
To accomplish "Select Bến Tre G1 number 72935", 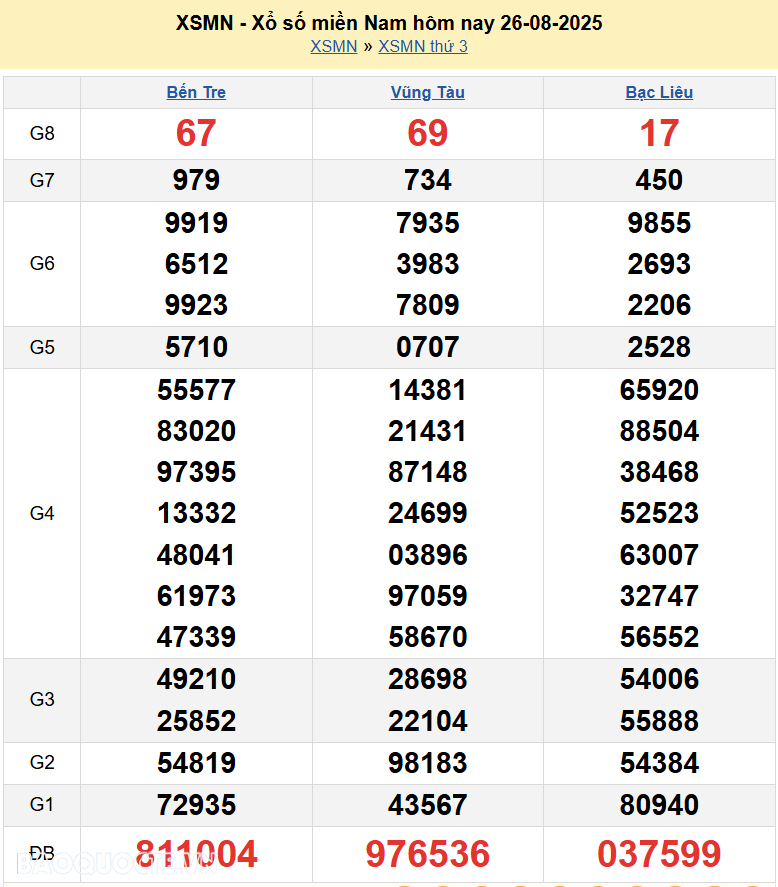I will pyautogui.click(x=196, y=805).
